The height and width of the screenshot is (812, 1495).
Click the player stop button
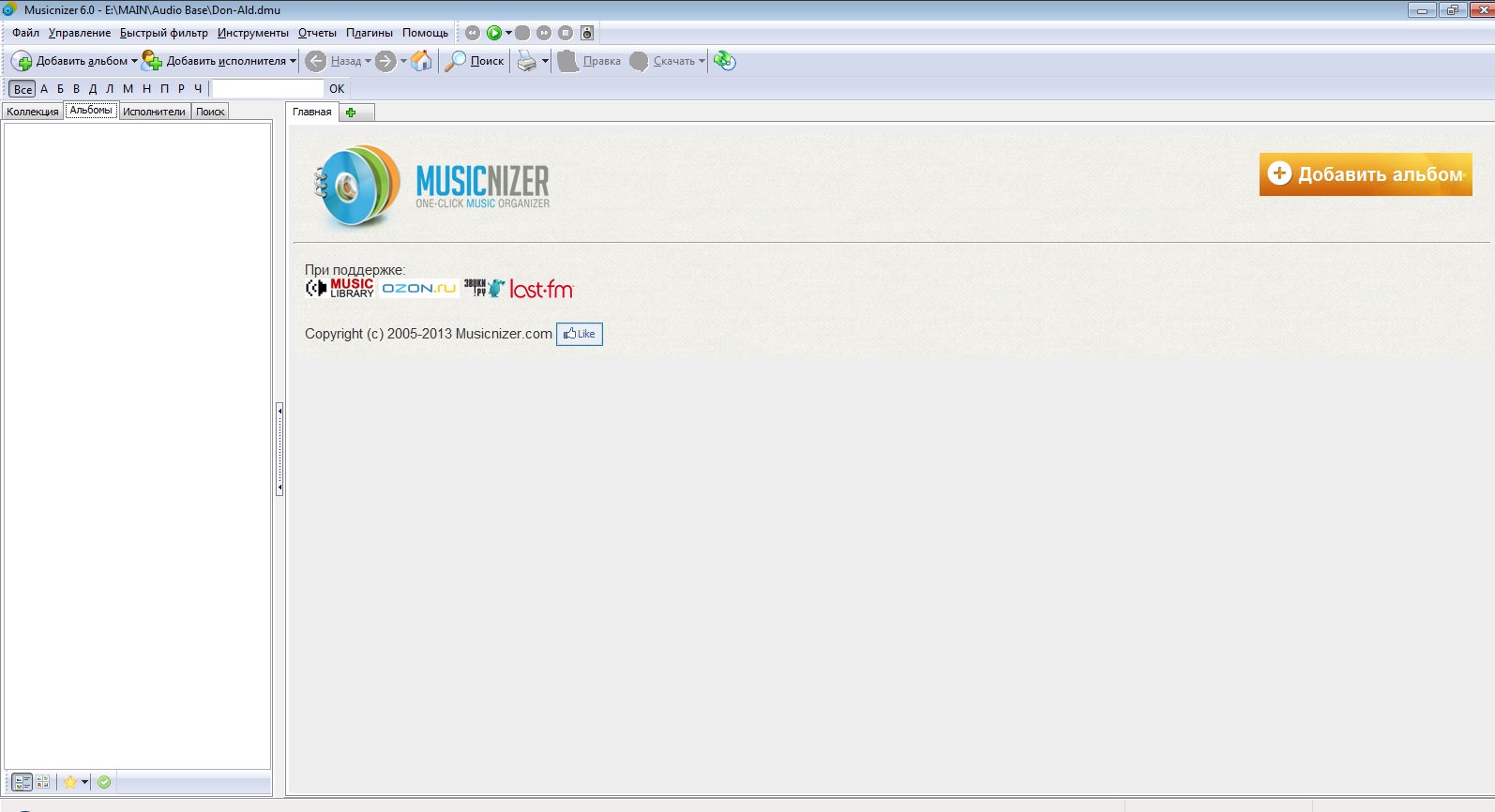[x=566, y=33]
